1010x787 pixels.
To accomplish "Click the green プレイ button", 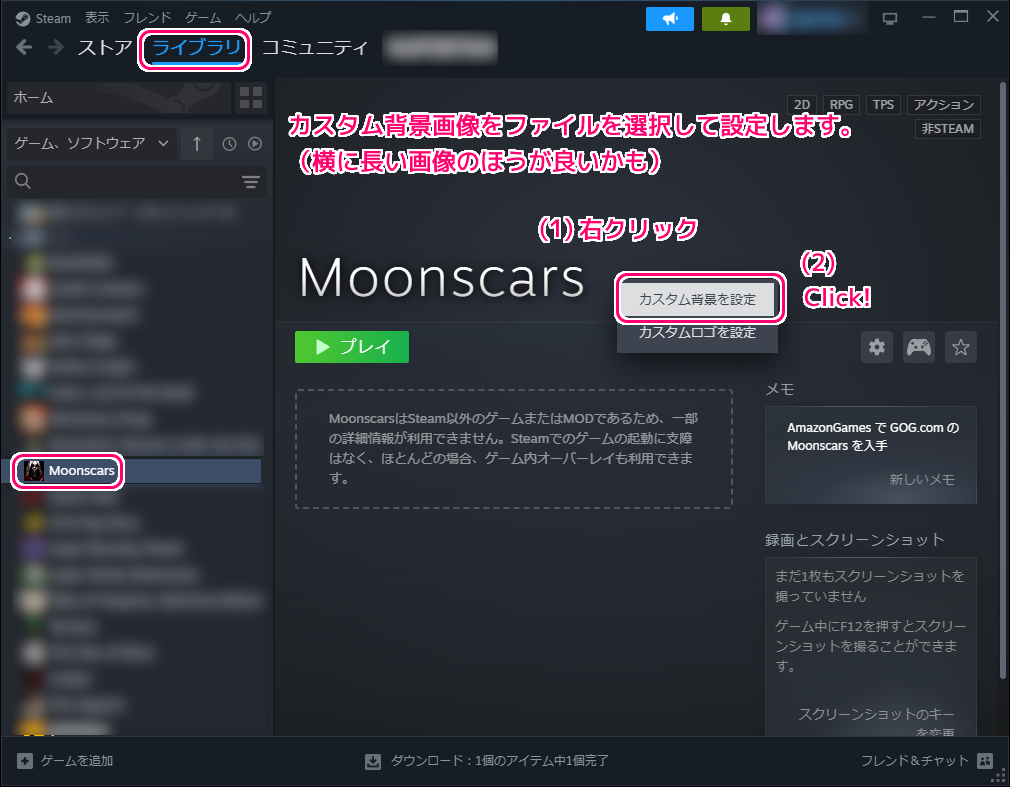I will 352,347.
